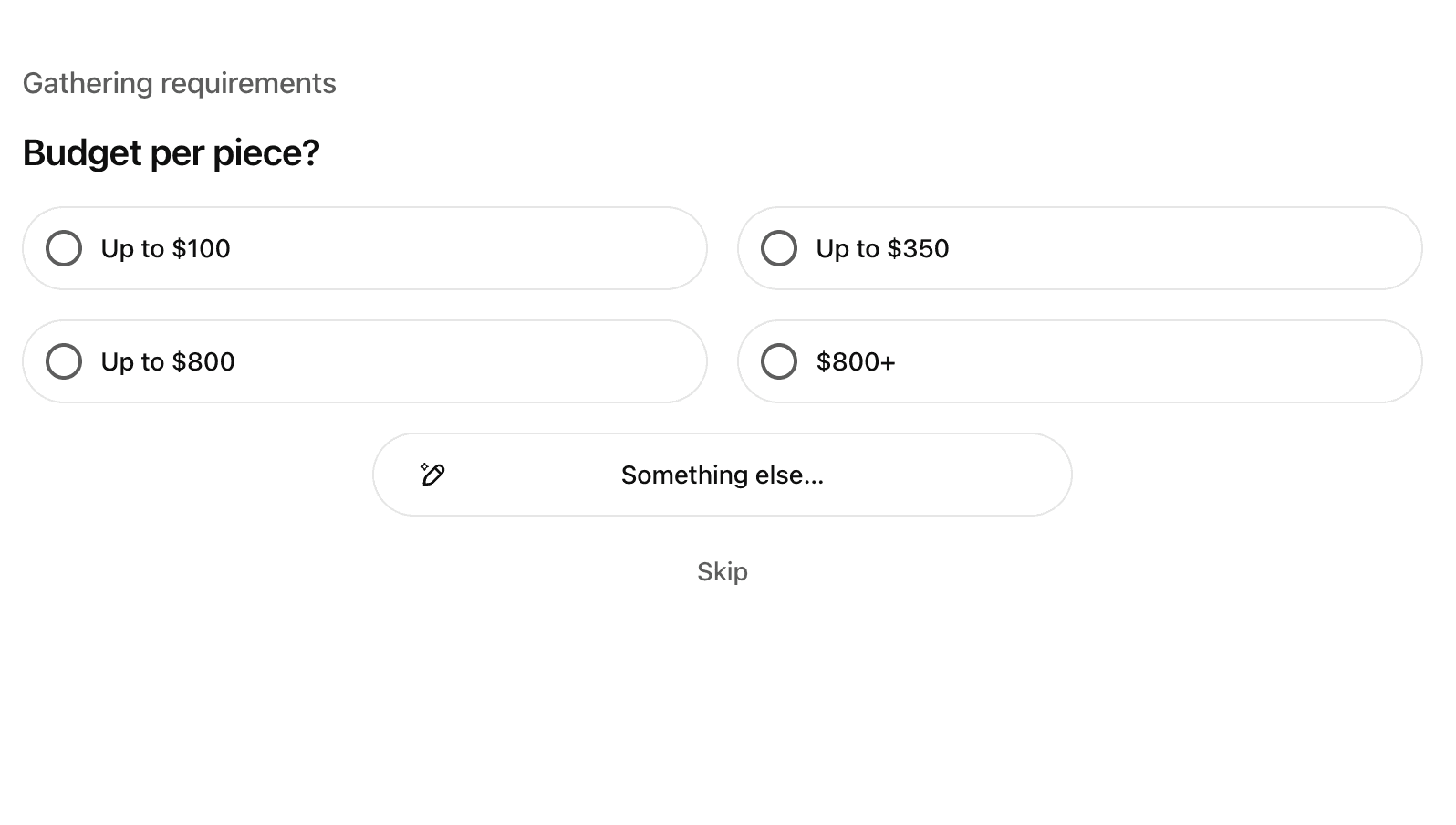Click the "Something else..." text label
The height and width of the screenshot is (825, 1456).
point(722,475)
